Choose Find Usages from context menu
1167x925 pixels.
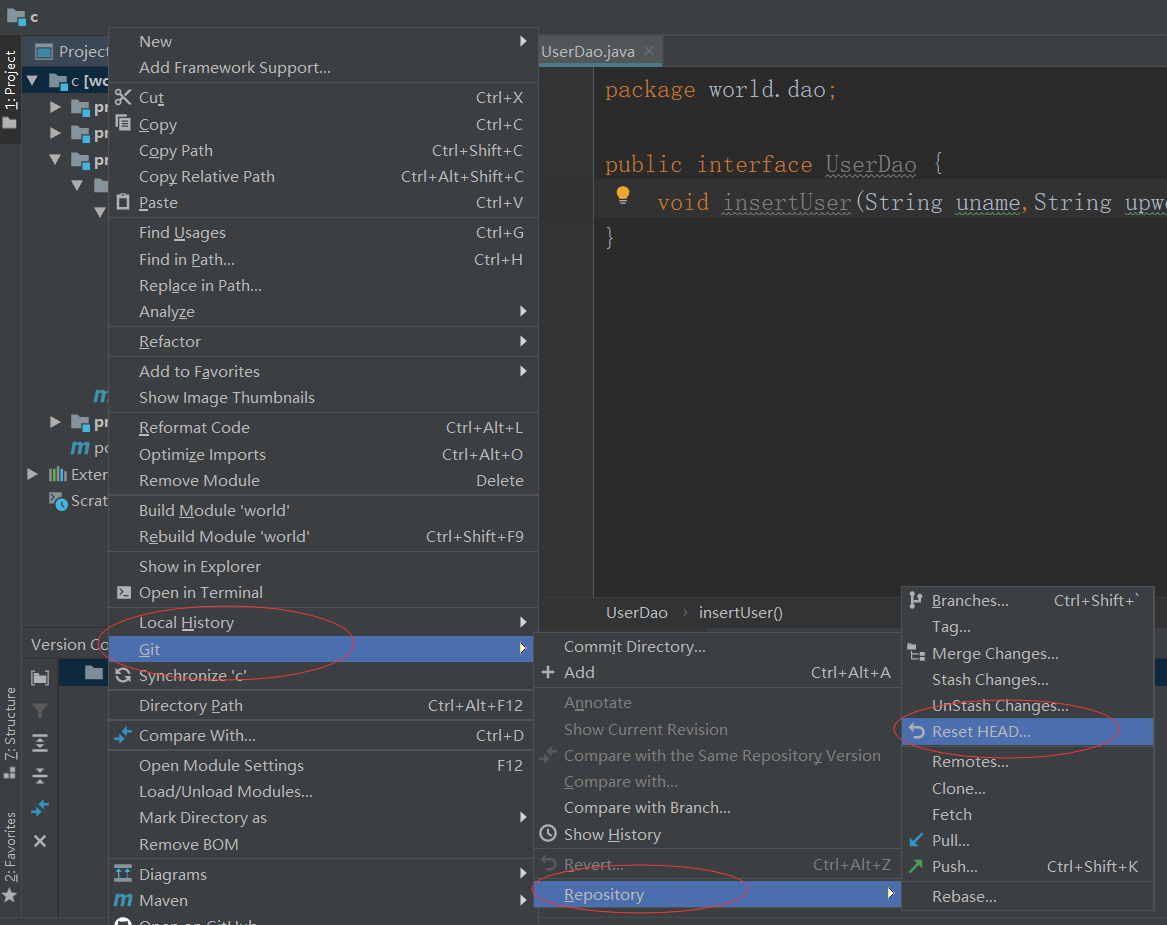click(323, 233)
